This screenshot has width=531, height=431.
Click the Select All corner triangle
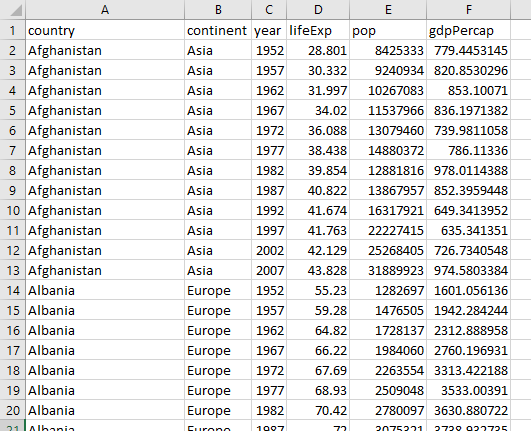pos(16,10)
